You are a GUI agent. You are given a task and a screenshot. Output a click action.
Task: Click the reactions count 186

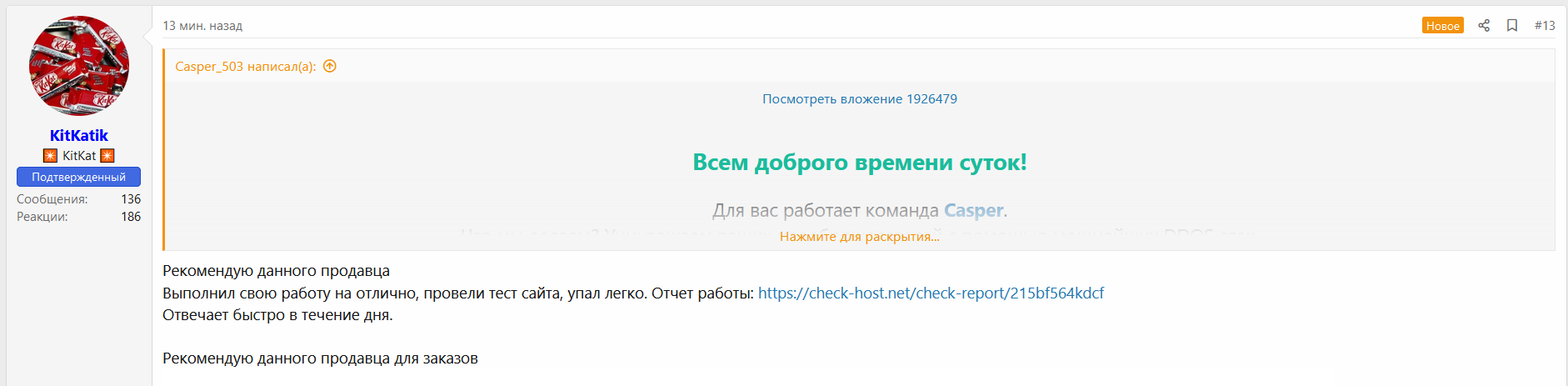[x=131, y=217]
